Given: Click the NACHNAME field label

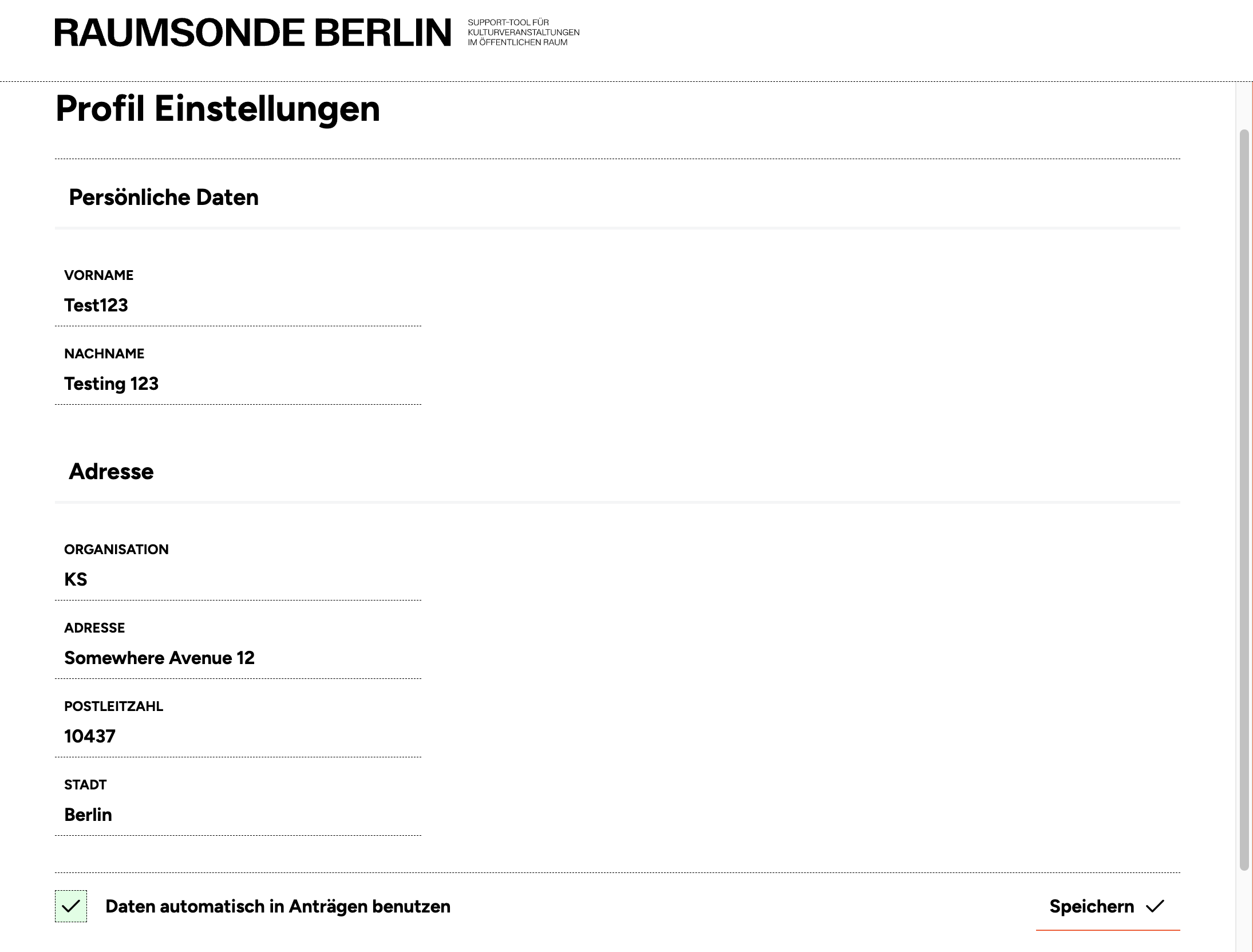Looking at the screenshot, I should click(104, 354).
